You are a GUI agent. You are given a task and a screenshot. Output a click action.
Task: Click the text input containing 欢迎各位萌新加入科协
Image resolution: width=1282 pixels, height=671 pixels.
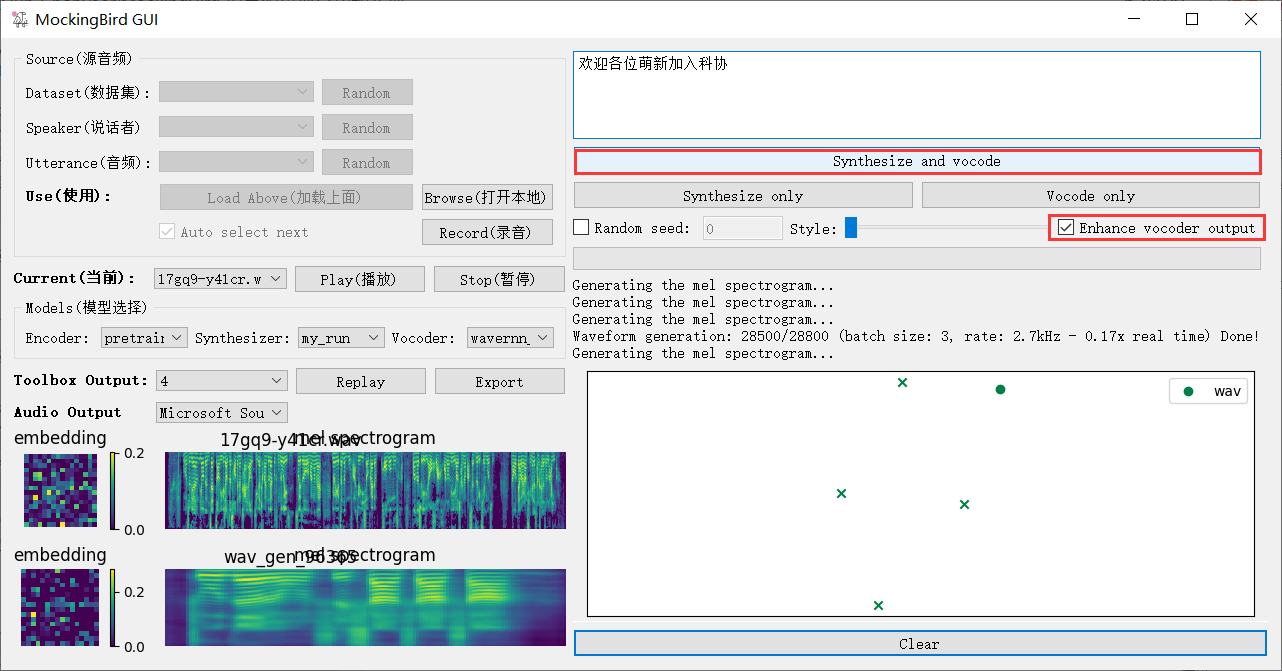pos(916,95)
